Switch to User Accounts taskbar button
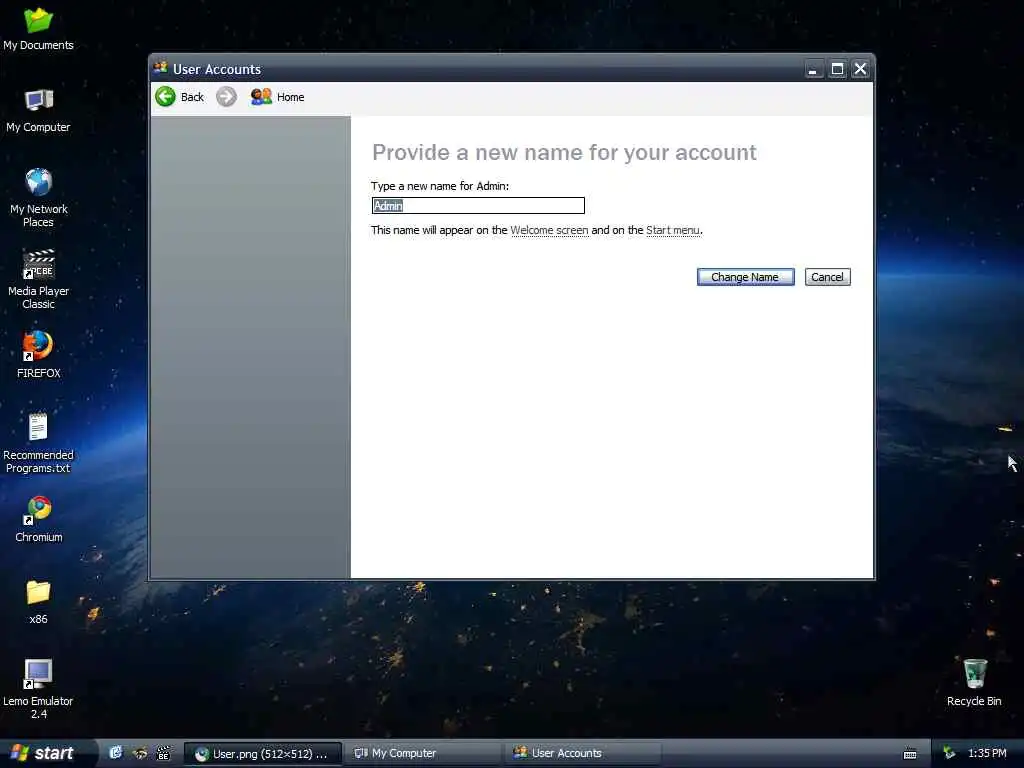Screen dimensions: 1024x768 pyautogui.click(x=584, y=754)
